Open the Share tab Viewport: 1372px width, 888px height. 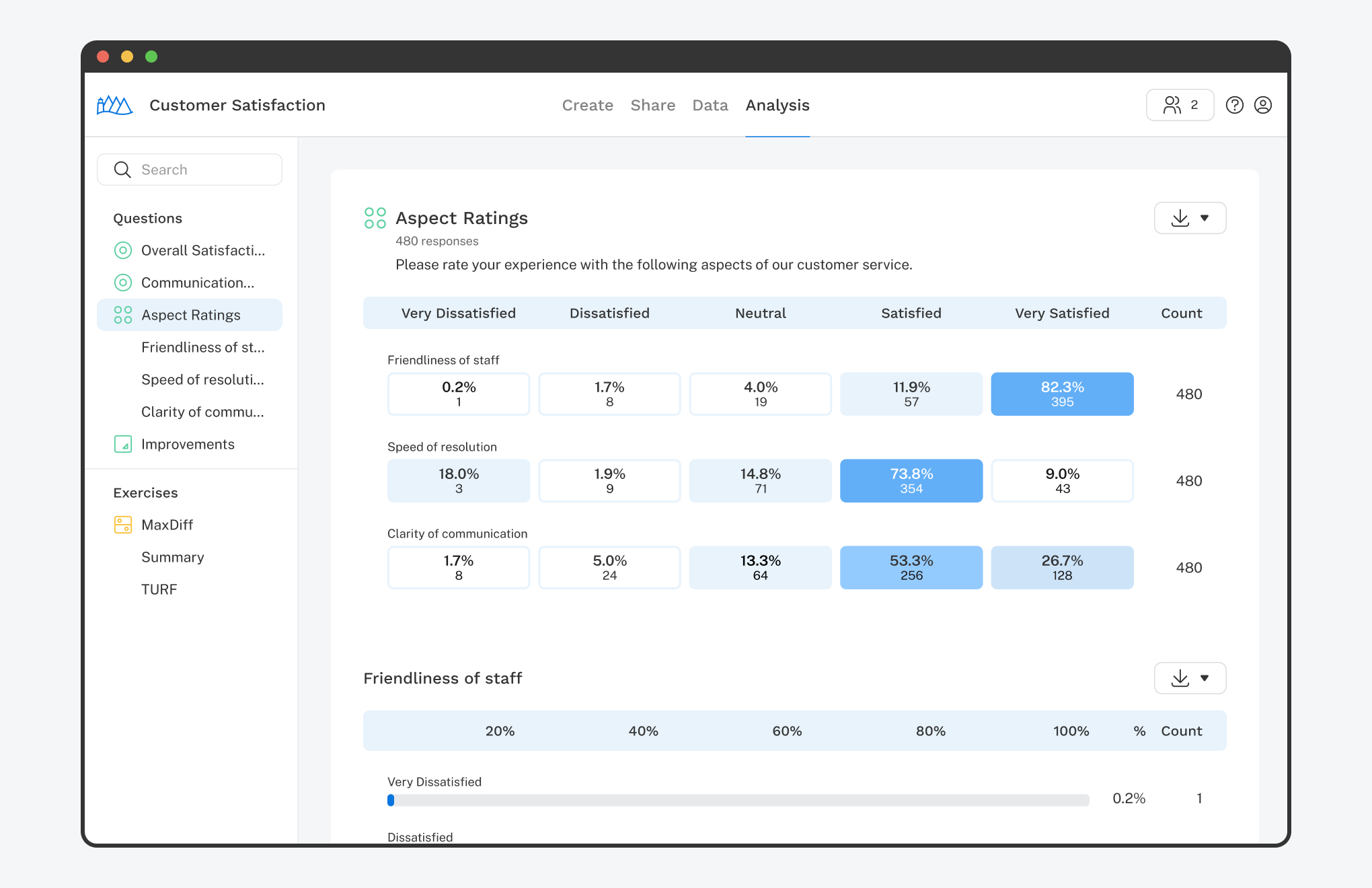pos(652,105)
